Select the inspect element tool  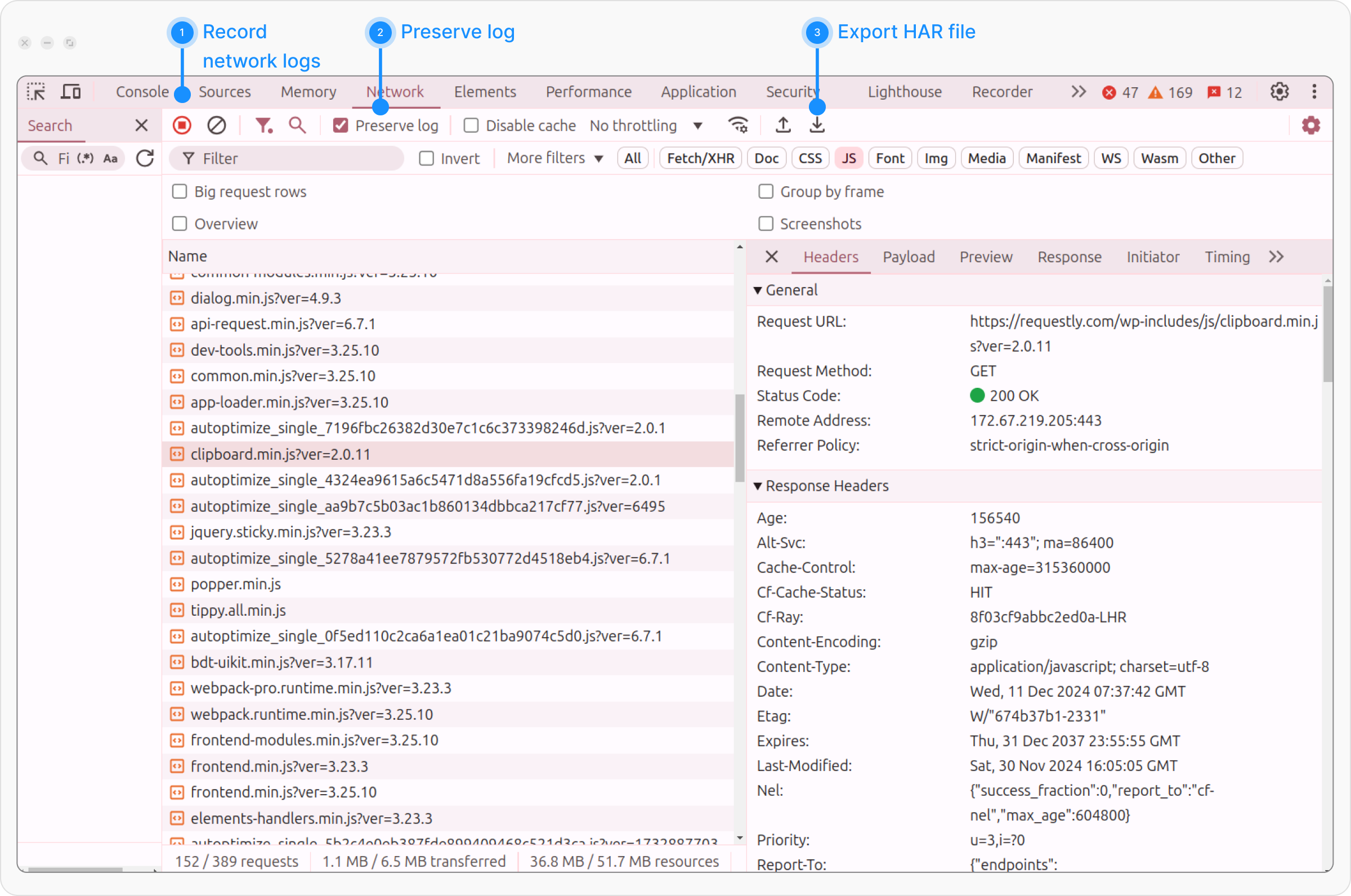click(x=35, y=91)
